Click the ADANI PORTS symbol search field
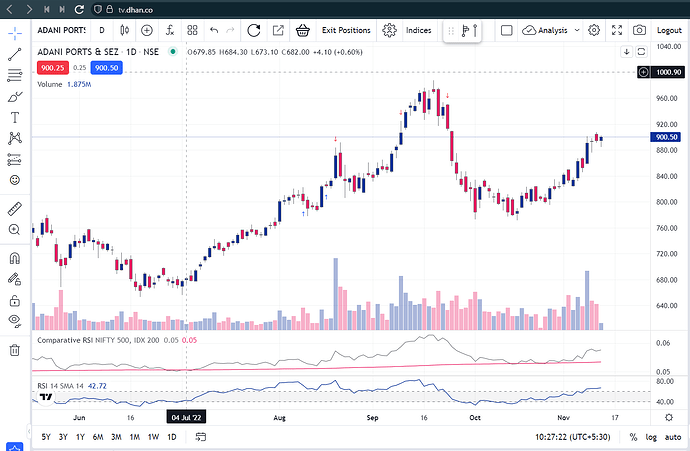Viewport: 690px width, 451px height. [62, 30]
